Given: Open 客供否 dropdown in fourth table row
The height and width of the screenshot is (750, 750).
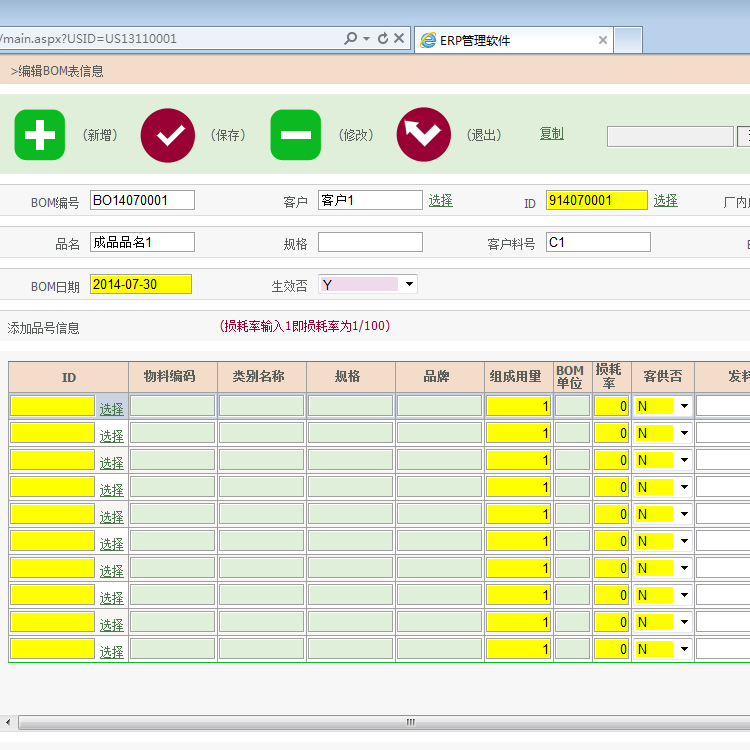Looking at the screenshot, I should [x=663, y=487].
